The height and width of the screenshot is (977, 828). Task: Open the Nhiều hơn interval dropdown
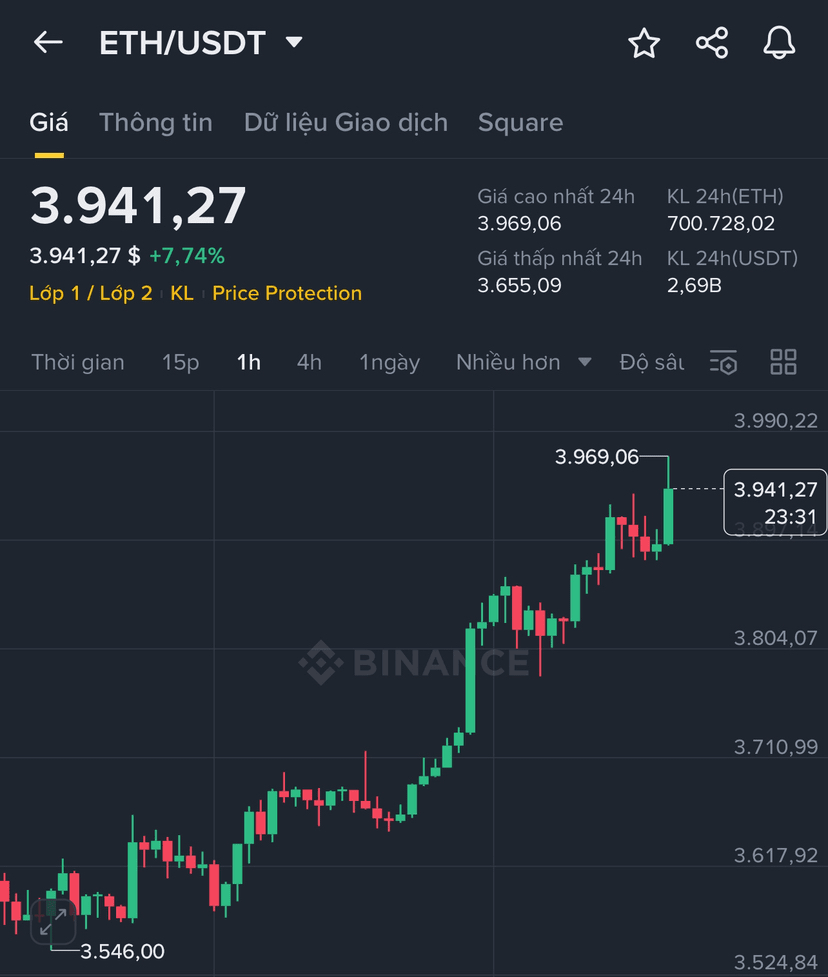coord(523,362)
